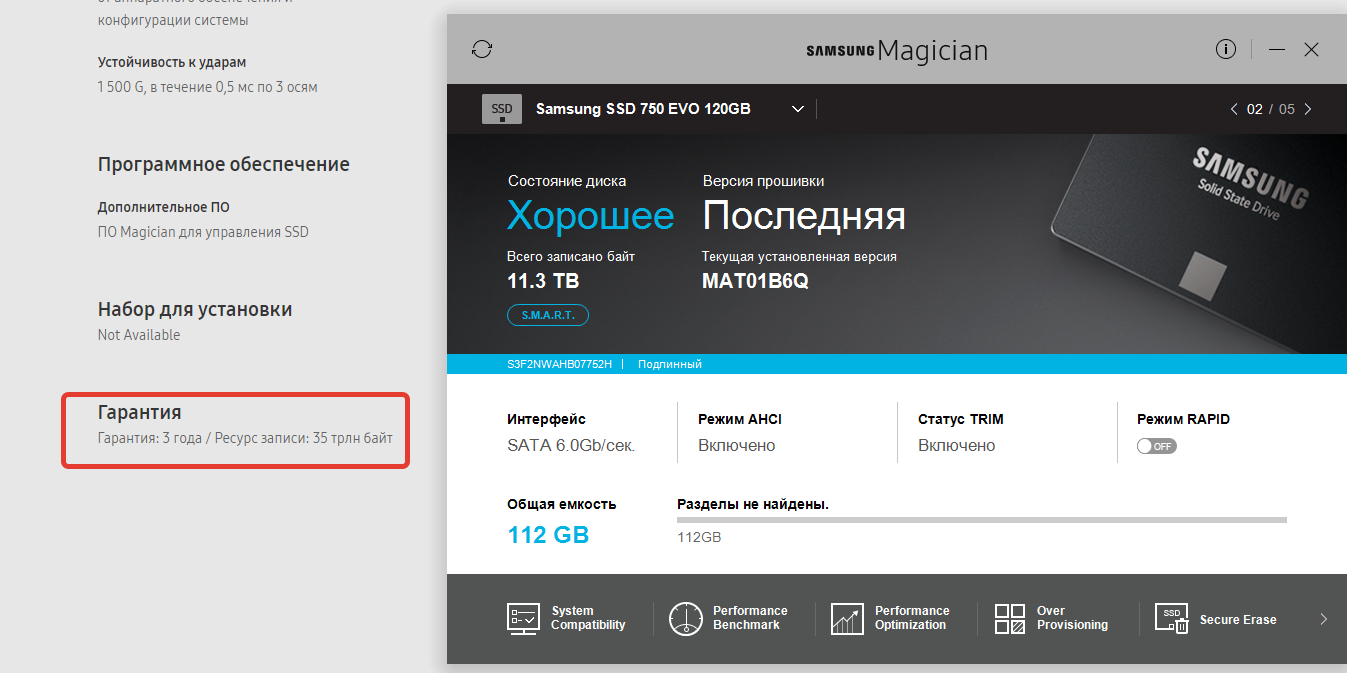Click the refresh icon in Samsung Magician
This screenshot has height=673, width=1347.
click(x=482, y=49)
